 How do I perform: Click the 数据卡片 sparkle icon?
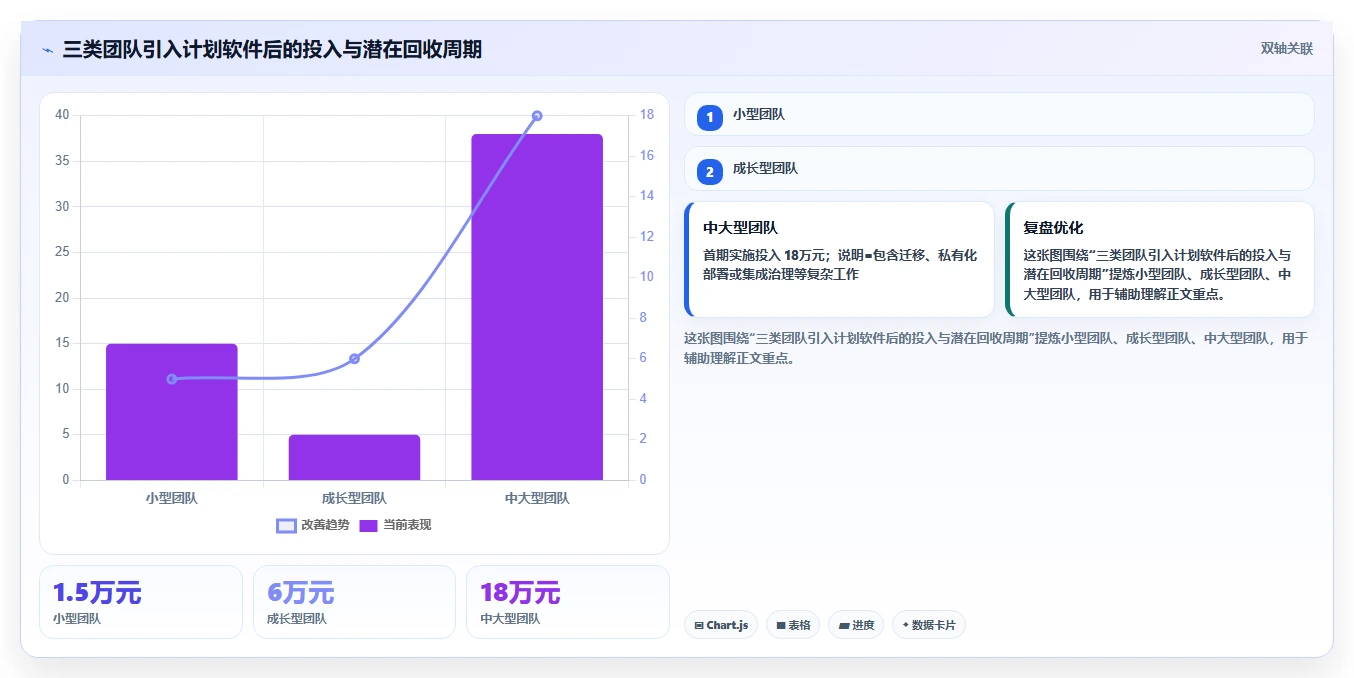pyautogui.click(x=905, y=625)
